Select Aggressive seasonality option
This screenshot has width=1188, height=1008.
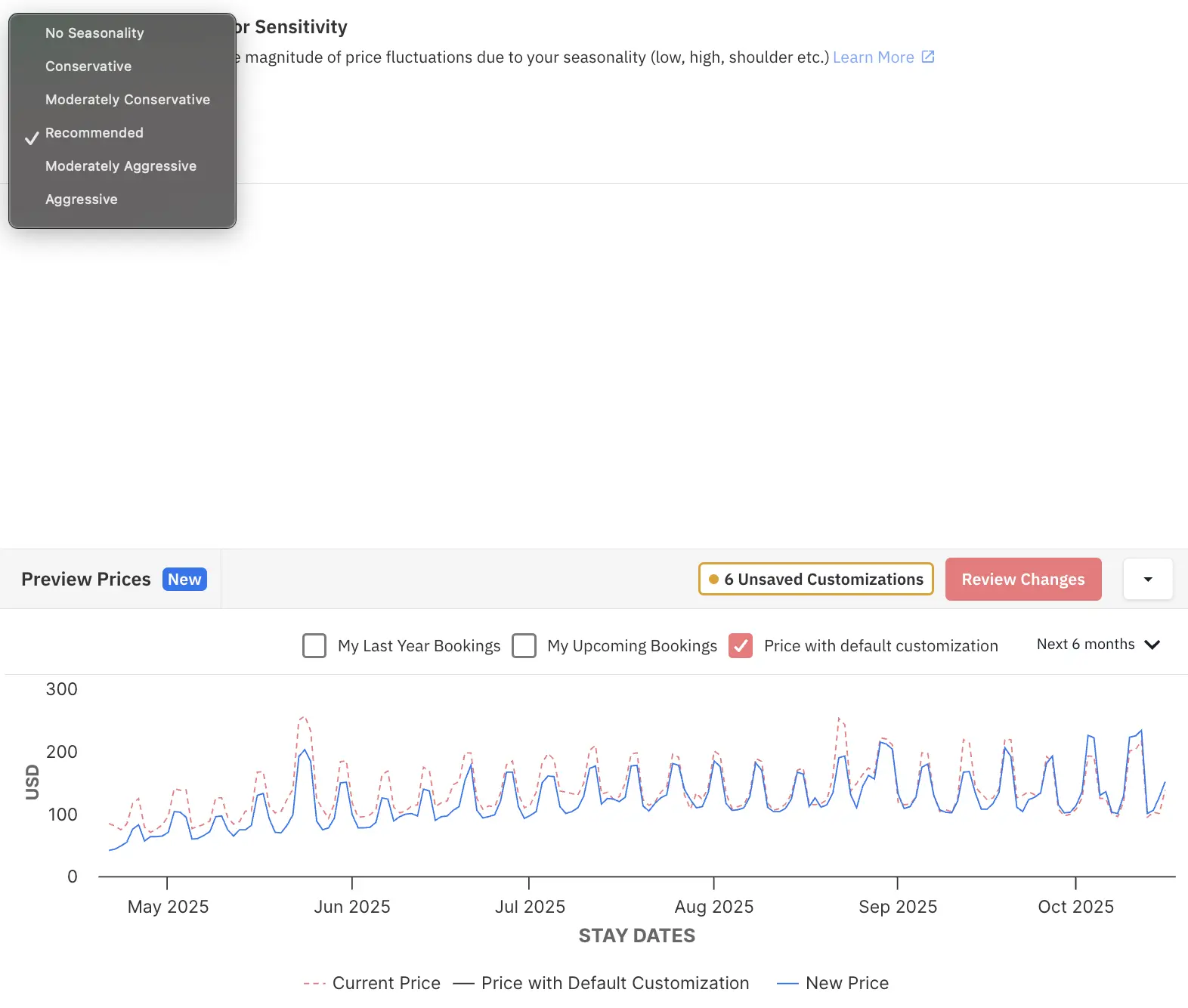(82, 199)
